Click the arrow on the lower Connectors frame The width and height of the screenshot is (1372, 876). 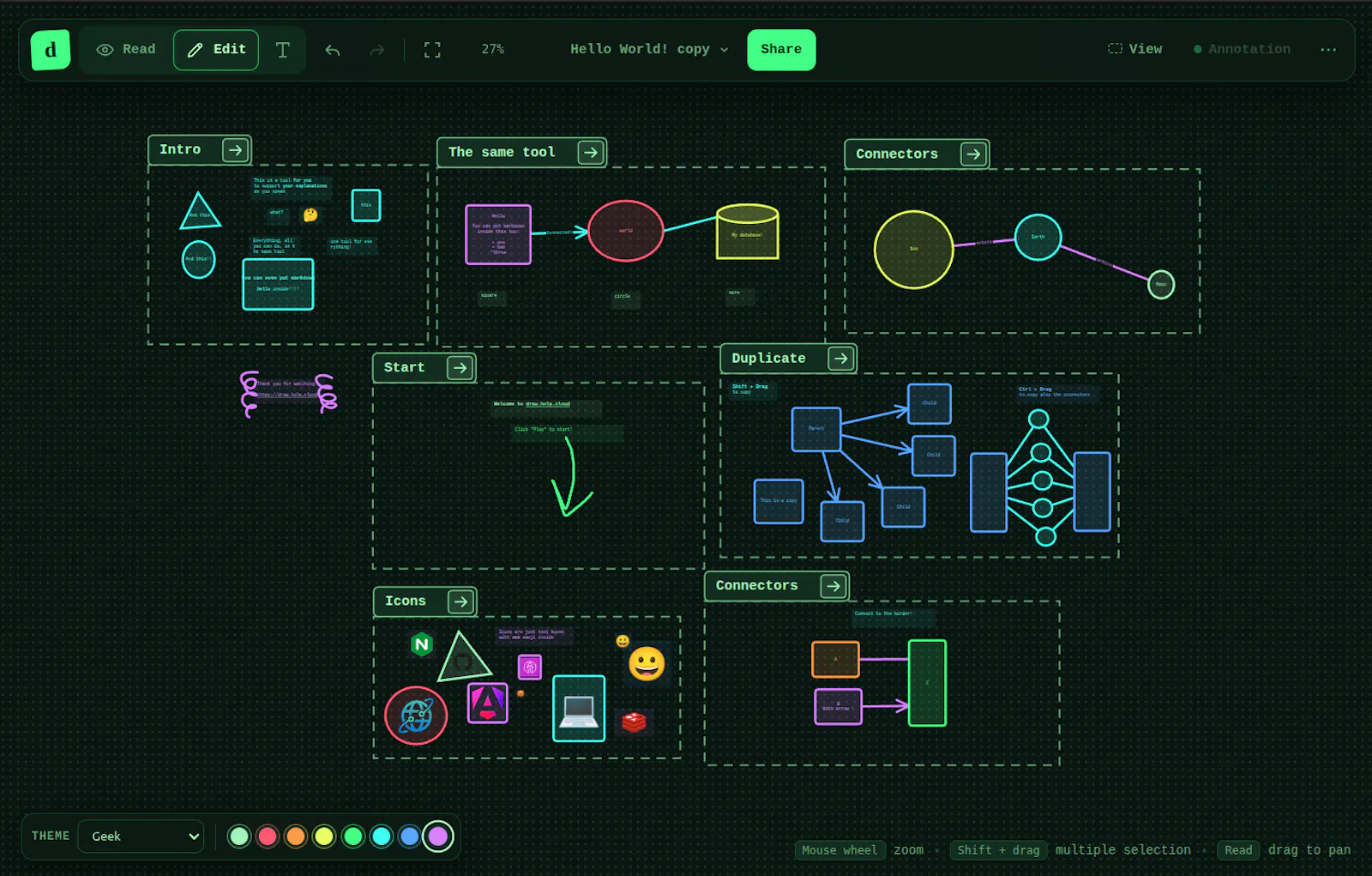click(x=833, y=586)
